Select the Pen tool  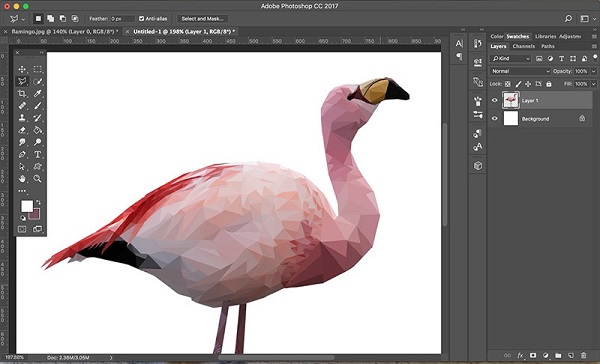pos(22,154)
